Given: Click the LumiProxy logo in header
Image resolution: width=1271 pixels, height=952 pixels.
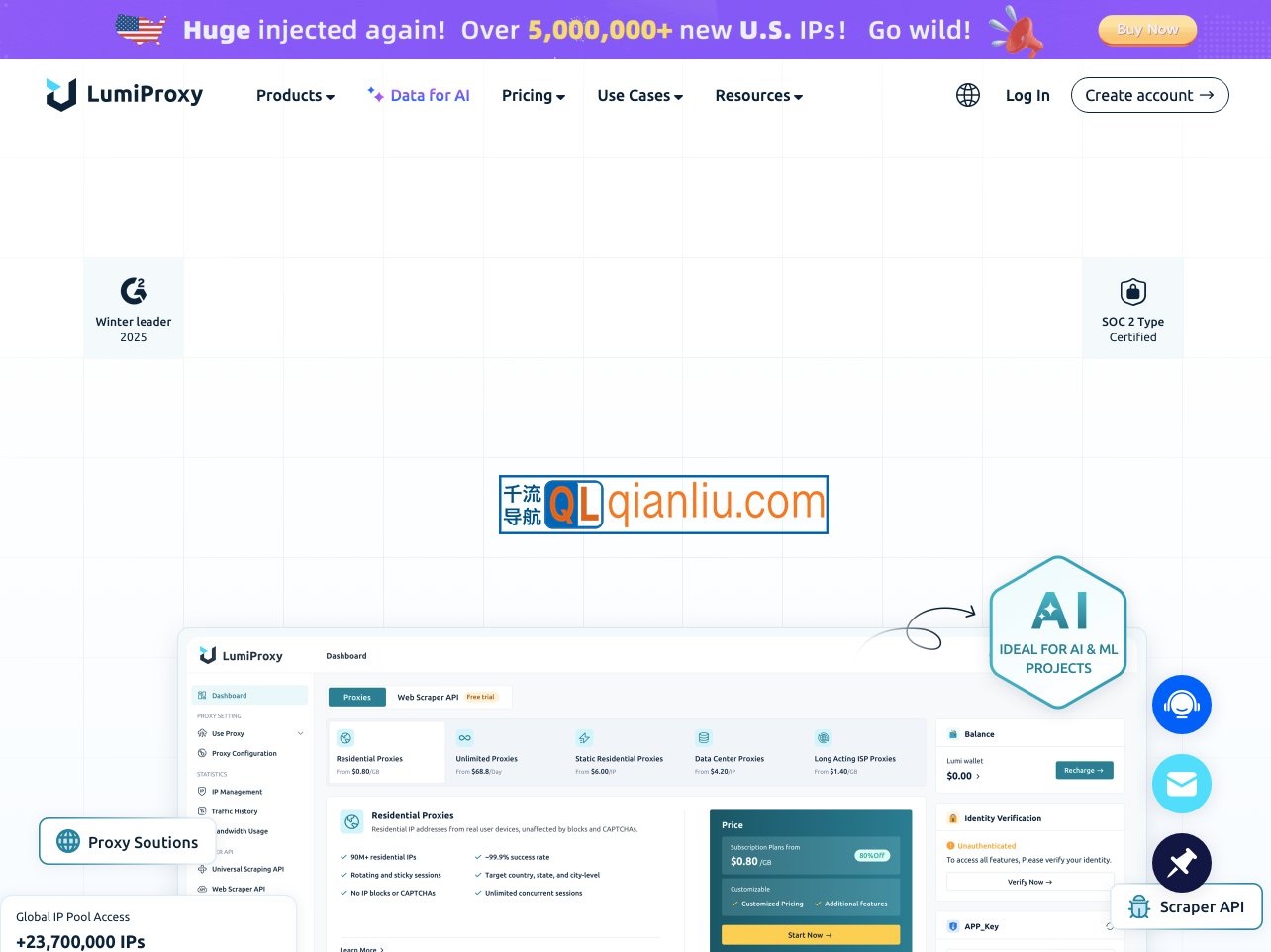Looking at the screenshot, I should [x=125, y=95].
